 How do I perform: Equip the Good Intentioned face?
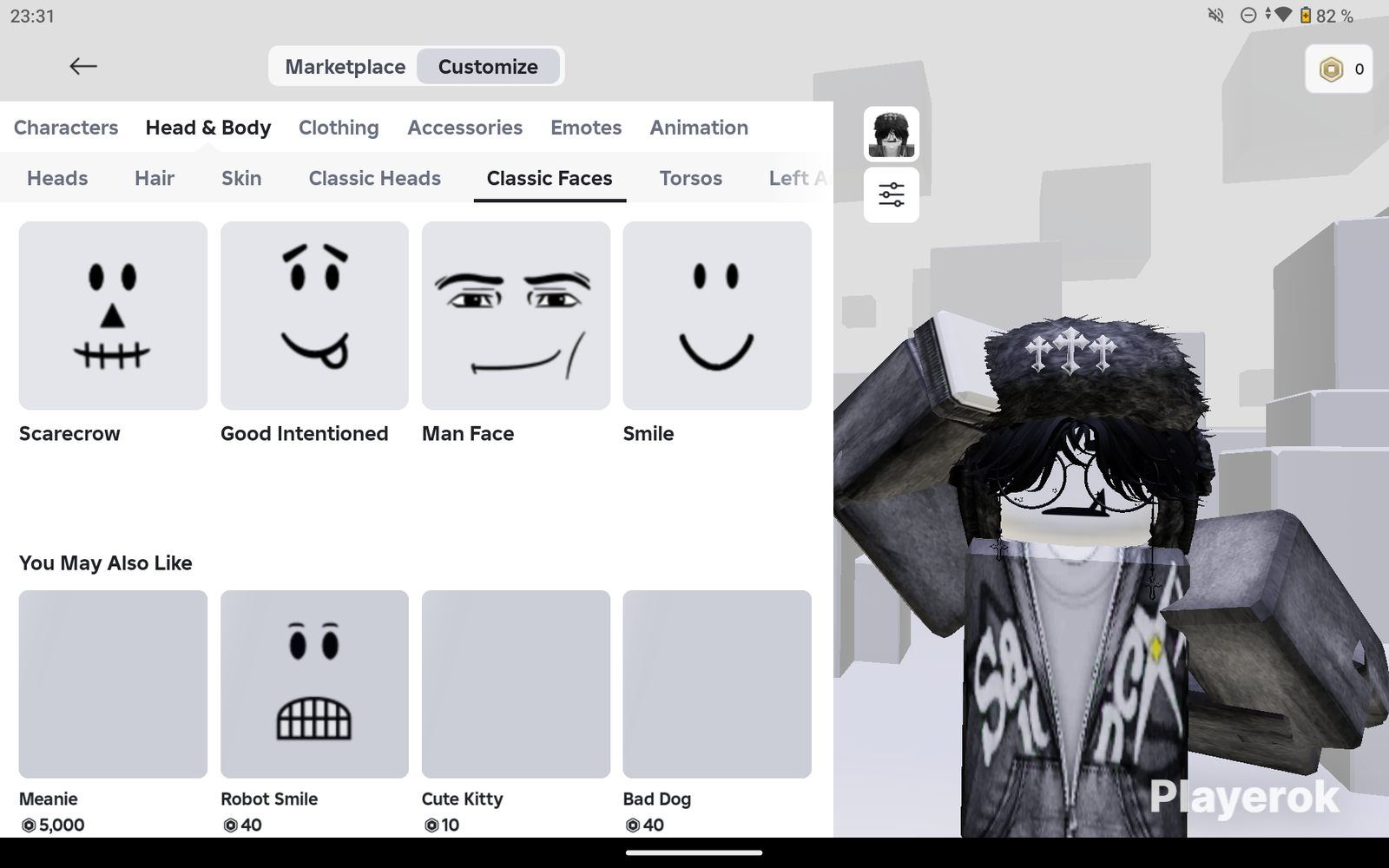click(314, 316)
